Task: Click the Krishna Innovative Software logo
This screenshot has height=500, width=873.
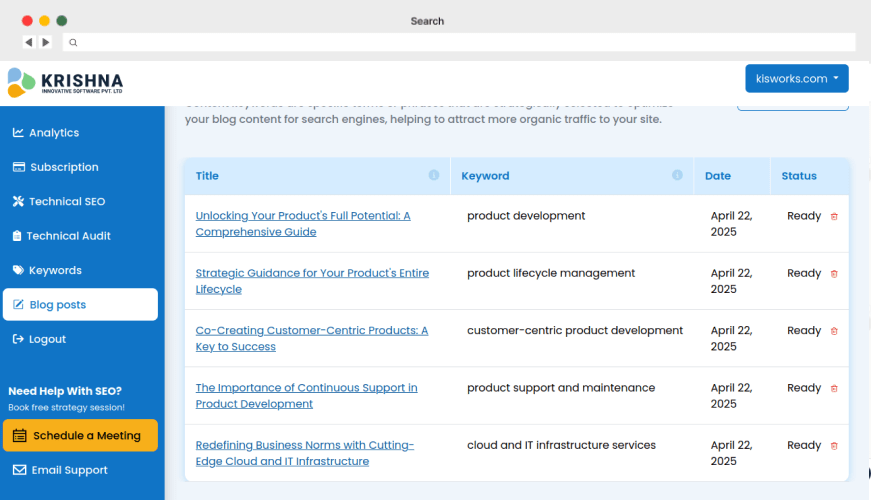Action: point(66,82)
